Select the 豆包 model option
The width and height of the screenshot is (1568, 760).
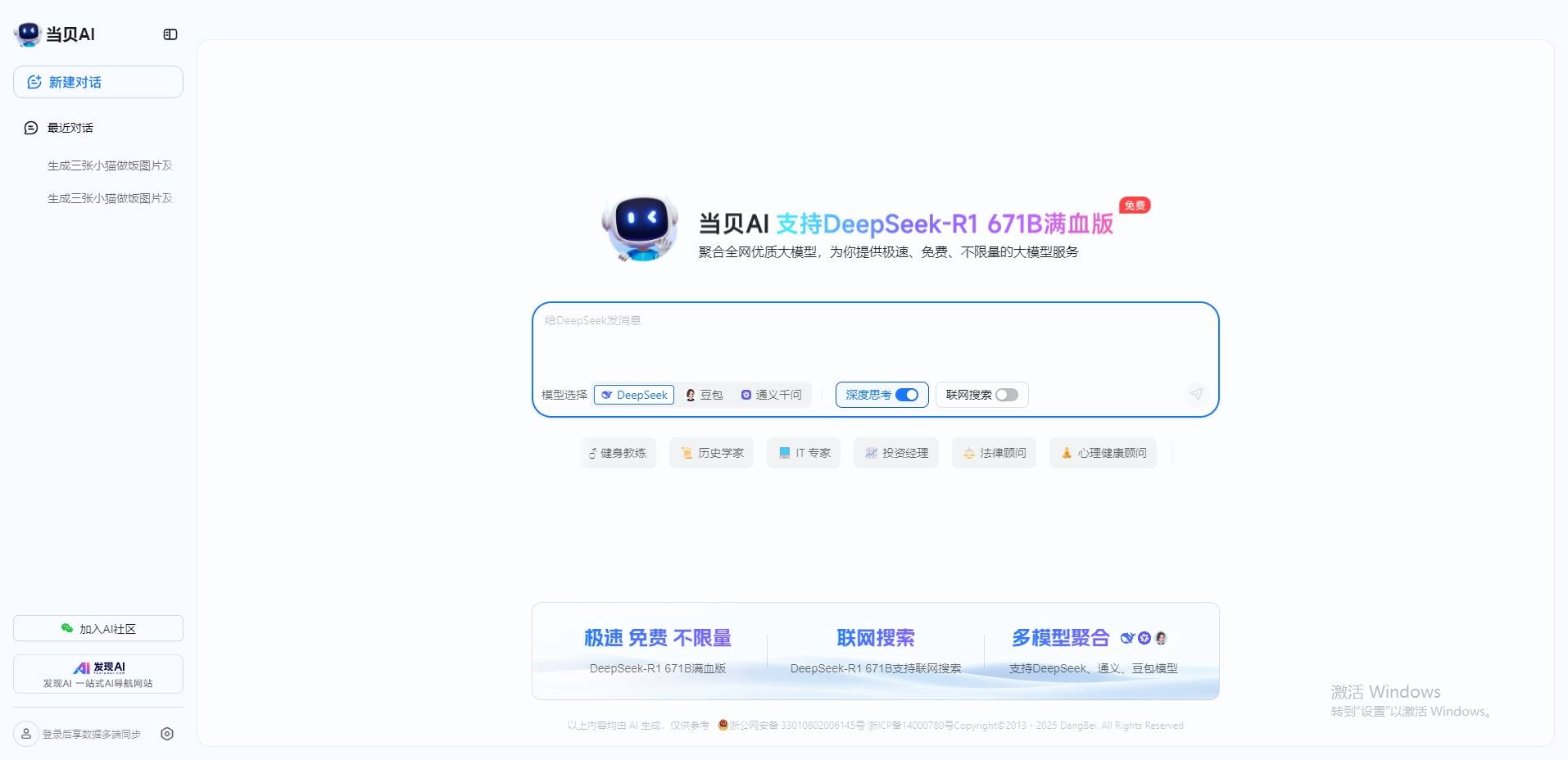(705, 395)
